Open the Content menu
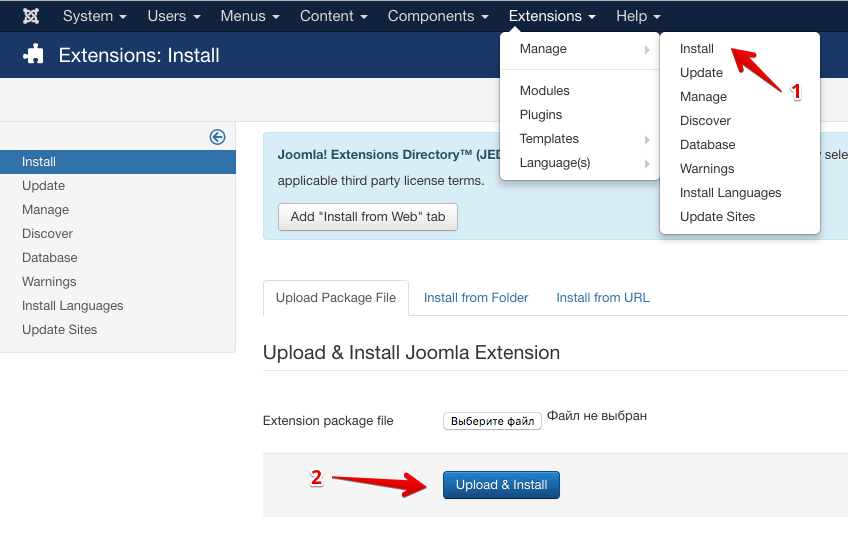This screenshot has height=552, width=848. tap(334, 16)
